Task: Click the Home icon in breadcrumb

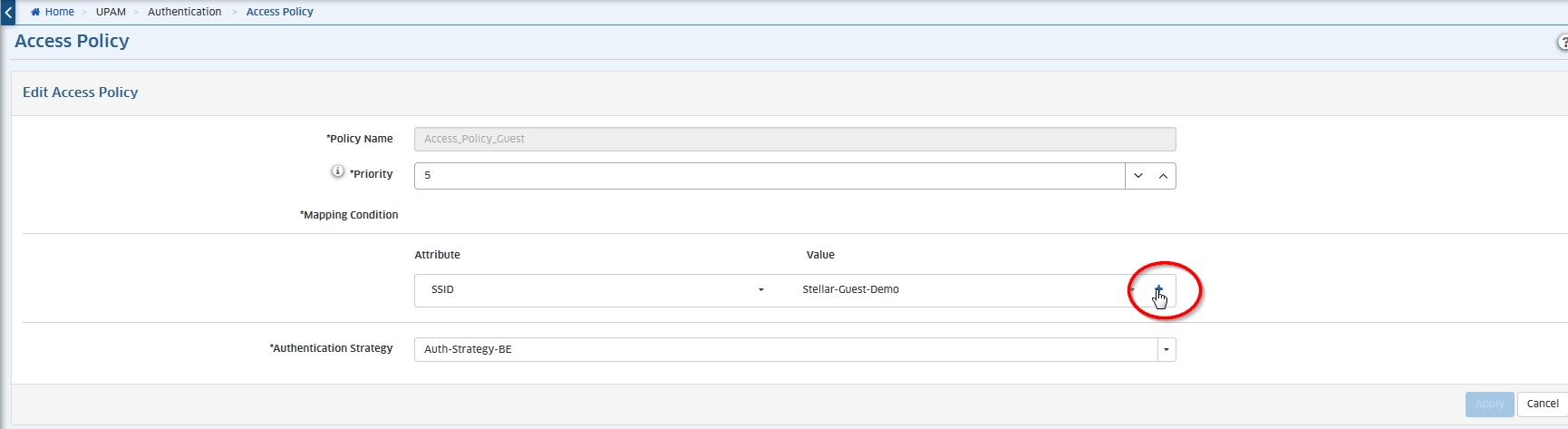Action: (35, 12)
